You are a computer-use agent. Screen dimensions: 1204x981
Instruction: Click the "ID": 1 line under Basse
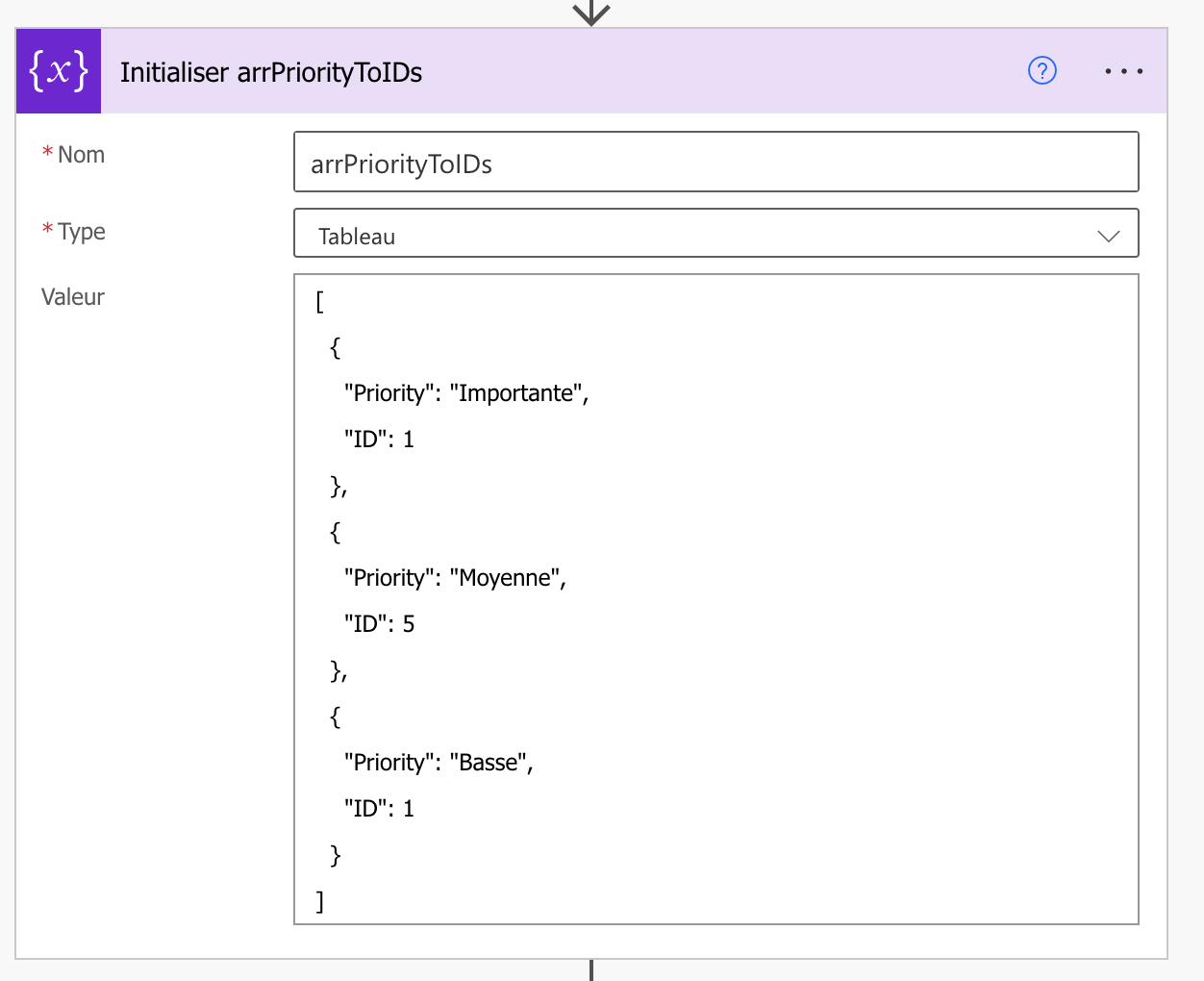[380, 809]
